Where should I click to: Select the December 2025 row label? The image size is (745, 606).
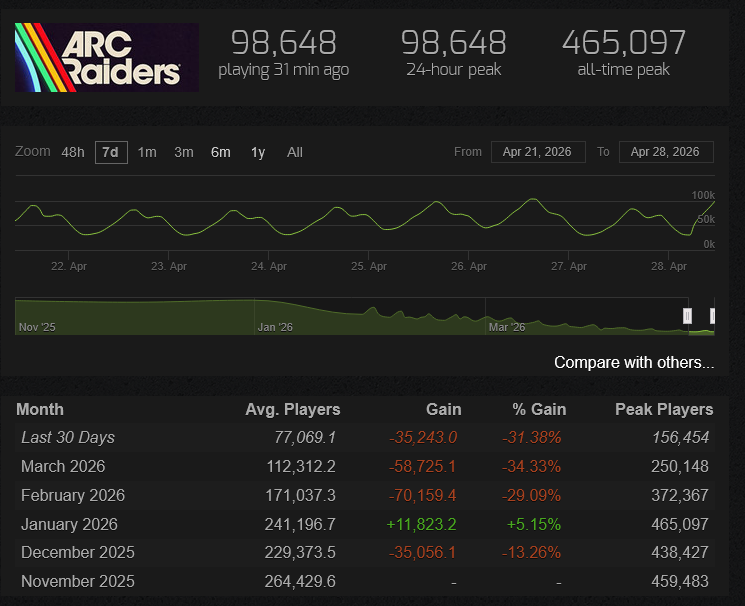[78, 552]
